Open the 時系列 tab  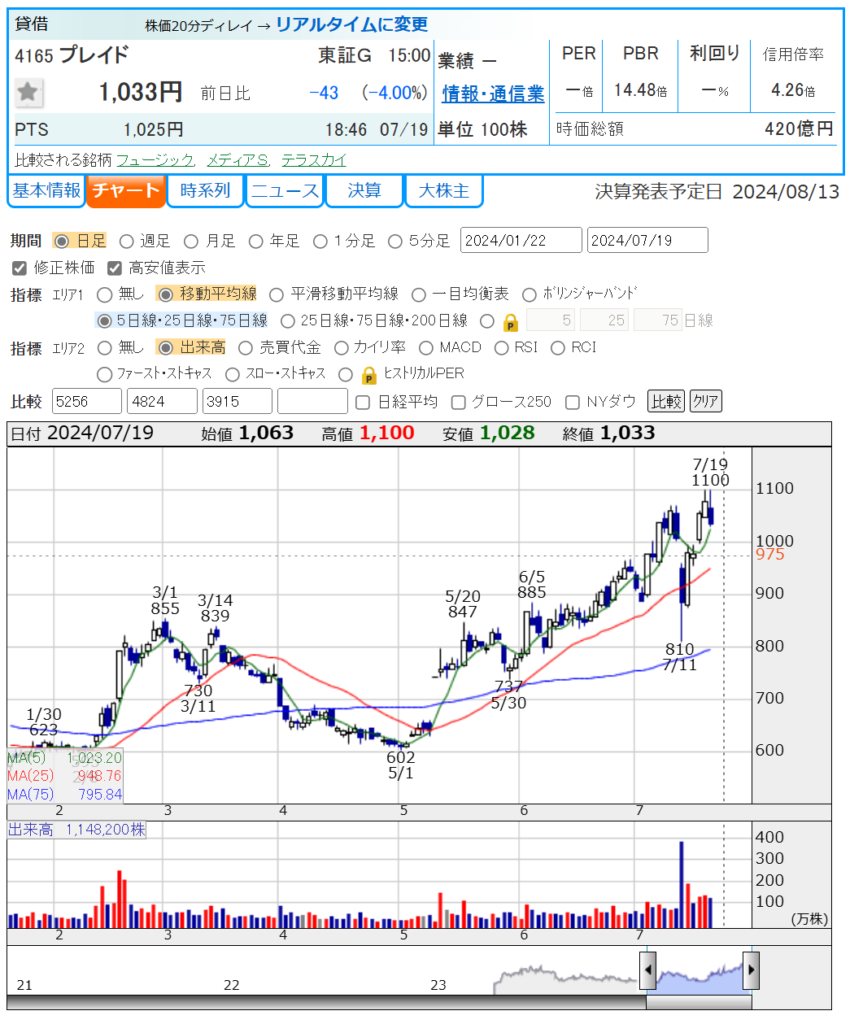[205, 191]
